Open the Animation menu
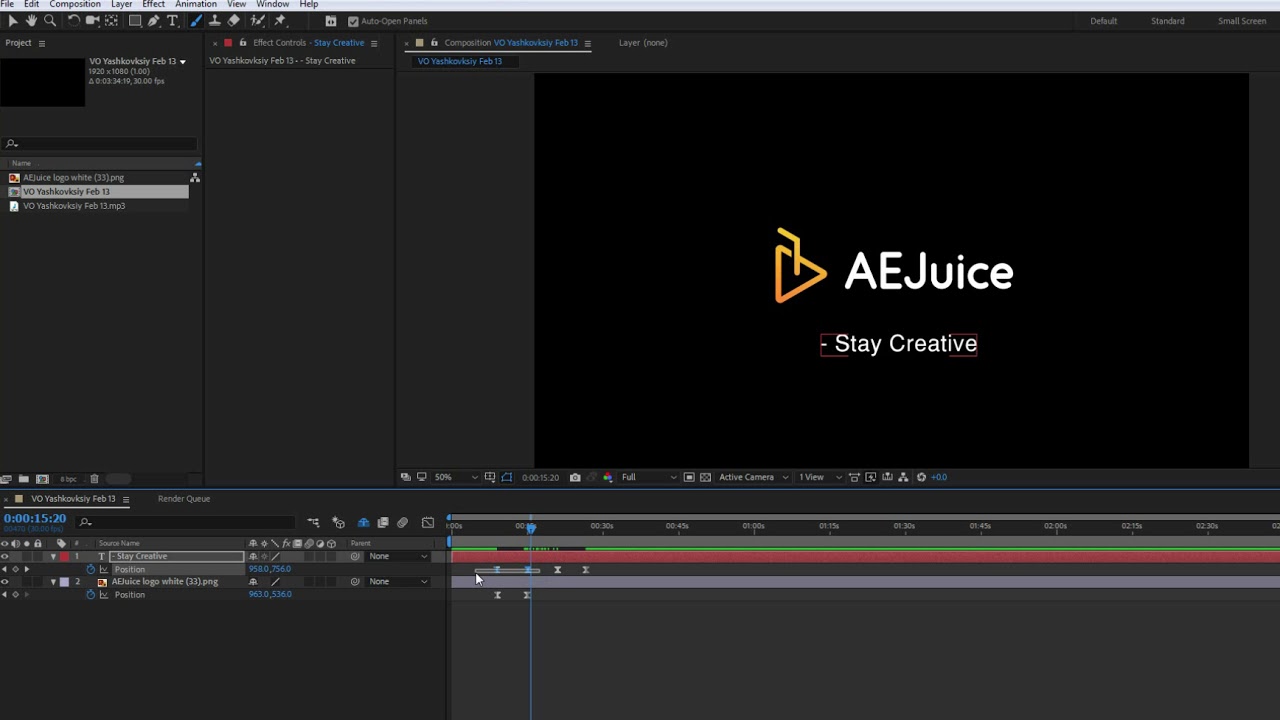The height and width of the screenshot is (720, 1280). 196,4
